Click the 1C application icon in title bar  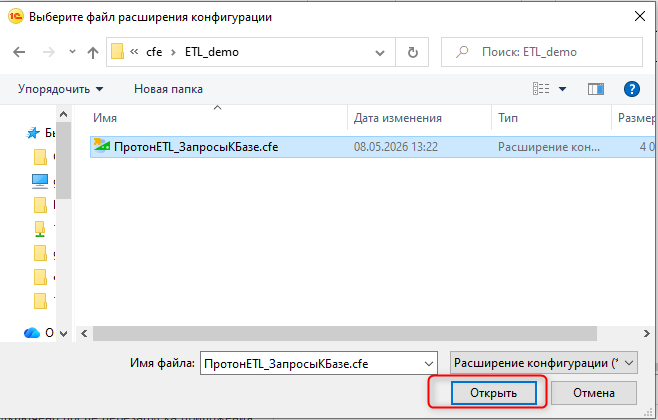click(16, 17)
